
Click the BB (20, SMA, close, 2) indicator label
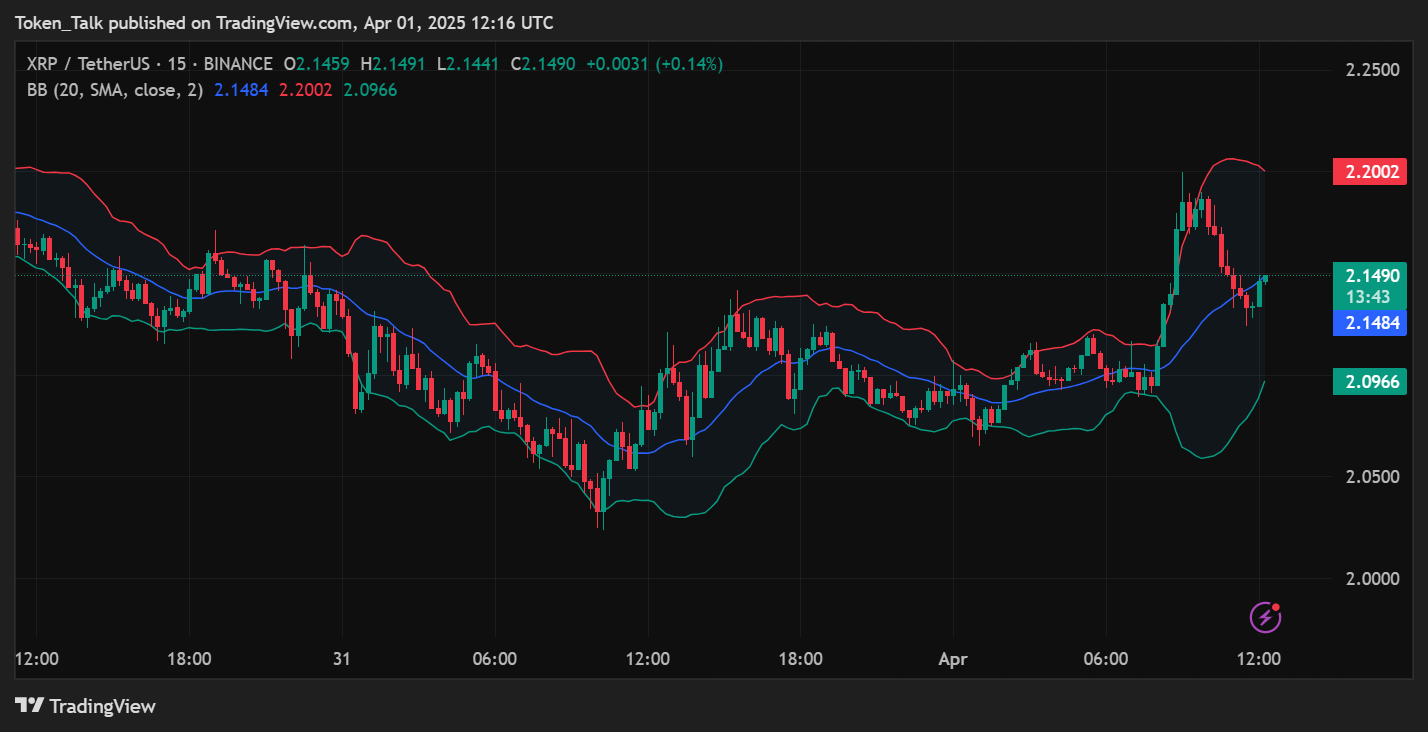(x=115, y=90)
